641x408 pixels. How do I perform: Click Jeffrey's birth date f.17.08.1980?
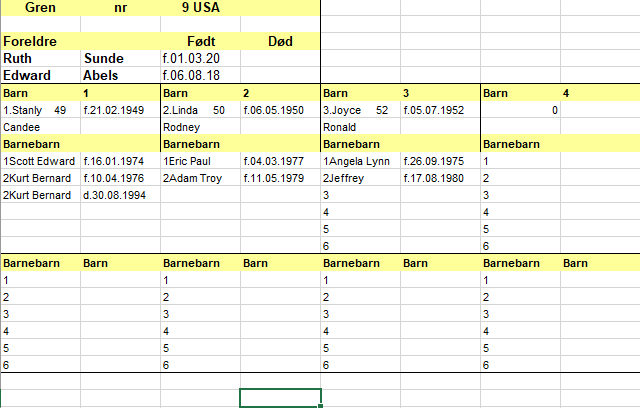click(x=440, y=178)
